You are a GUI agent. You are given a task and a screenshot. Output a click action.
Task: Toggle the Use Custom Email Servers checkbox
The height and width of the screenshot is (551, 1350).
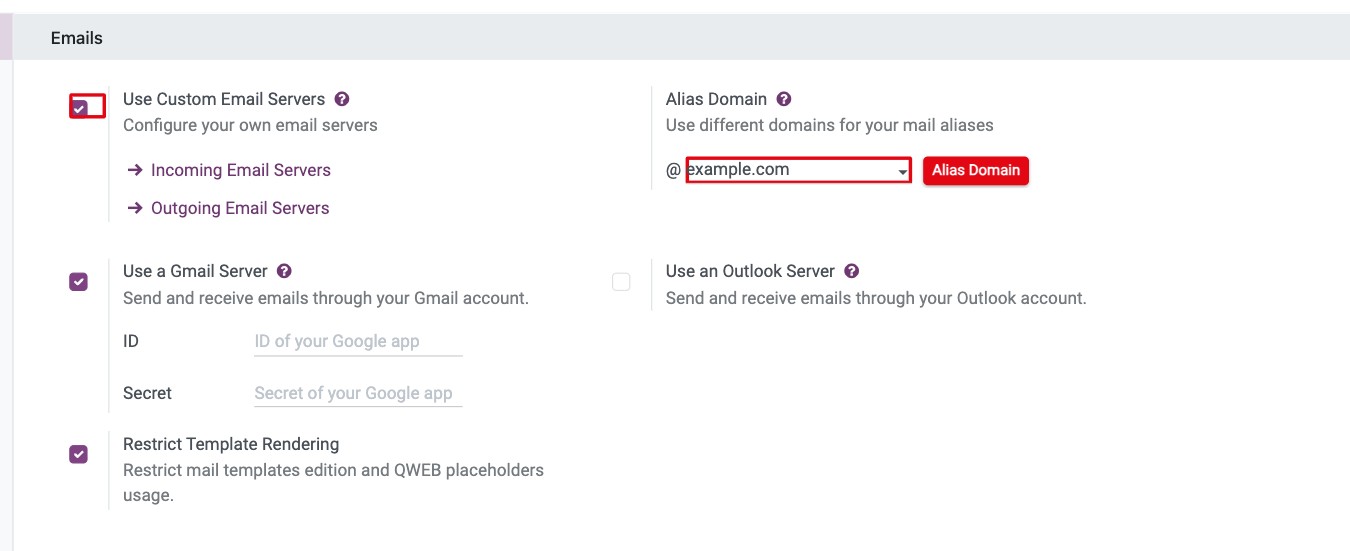[x=79, y=107]
